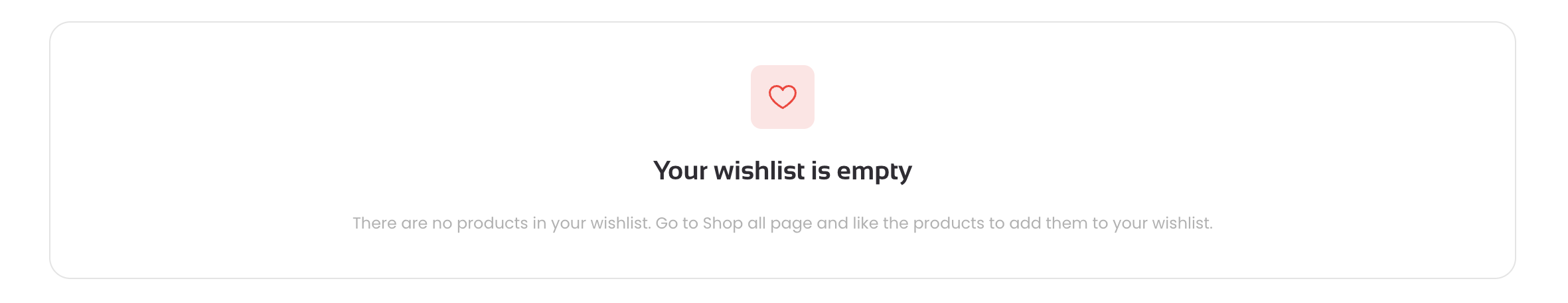Click the word "empty" in the heading
1568x303 pixels.
pos(874,172)
